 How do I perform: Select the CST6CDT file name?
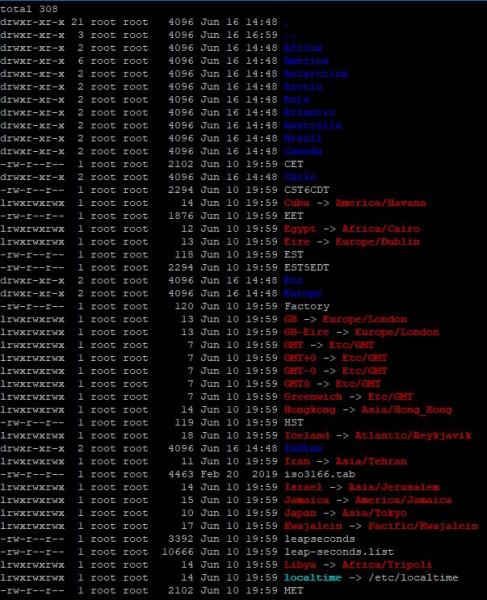(x=306, y=190)
